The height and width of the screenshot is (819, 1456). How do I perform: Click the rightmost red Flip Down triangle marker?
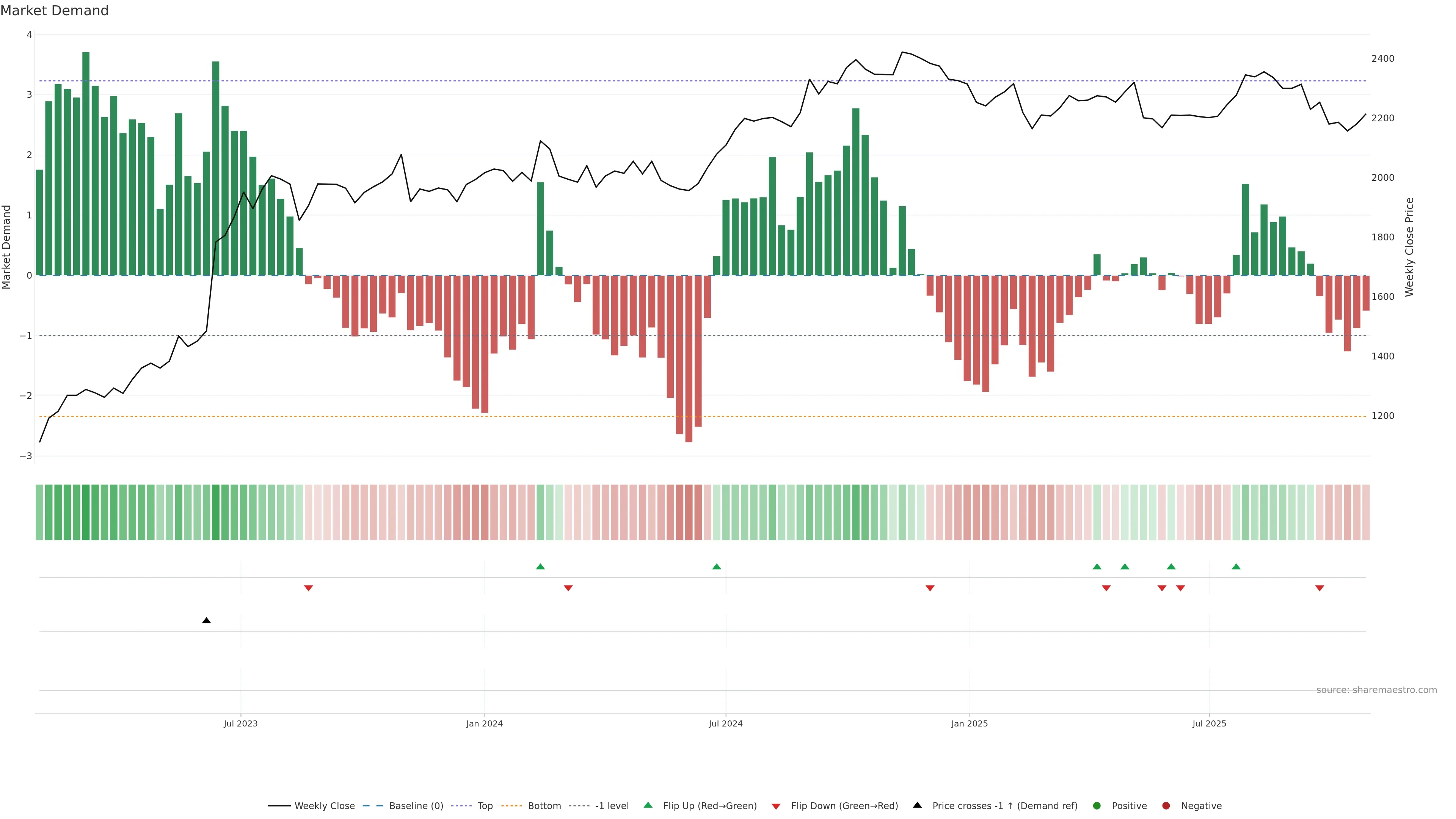(1320, 588)
